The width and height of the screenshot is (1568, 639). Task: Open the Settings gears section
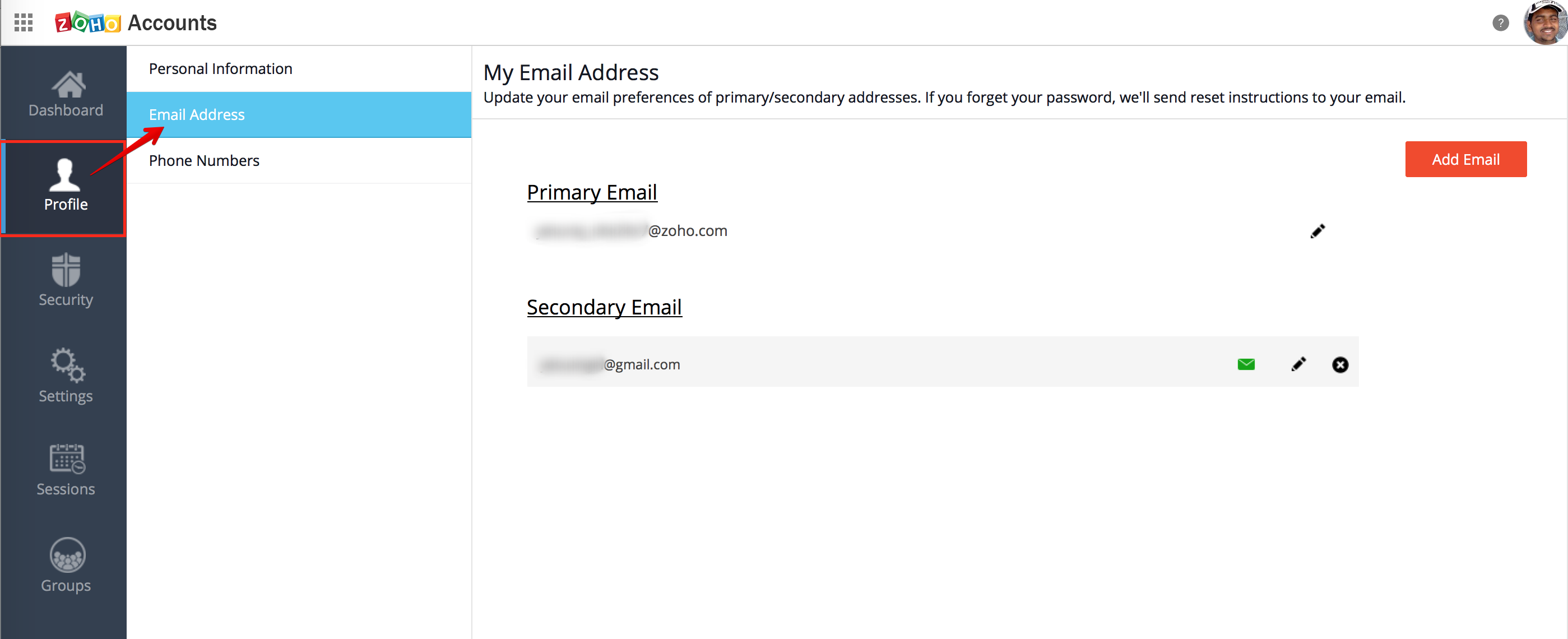66,376
